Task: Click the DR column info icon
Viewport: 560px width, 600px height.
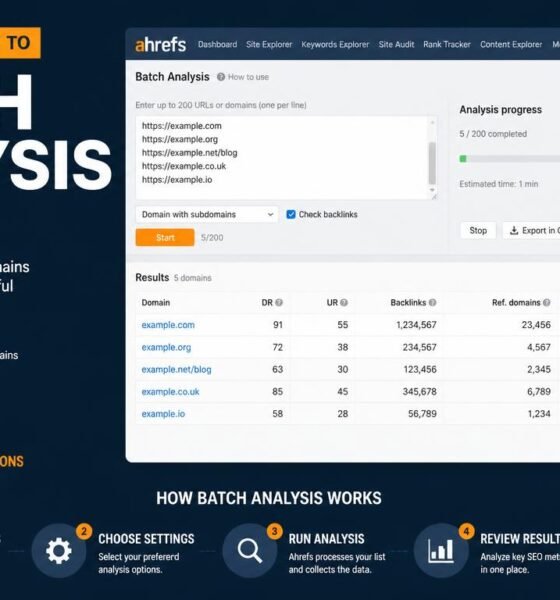Action: 279,302
